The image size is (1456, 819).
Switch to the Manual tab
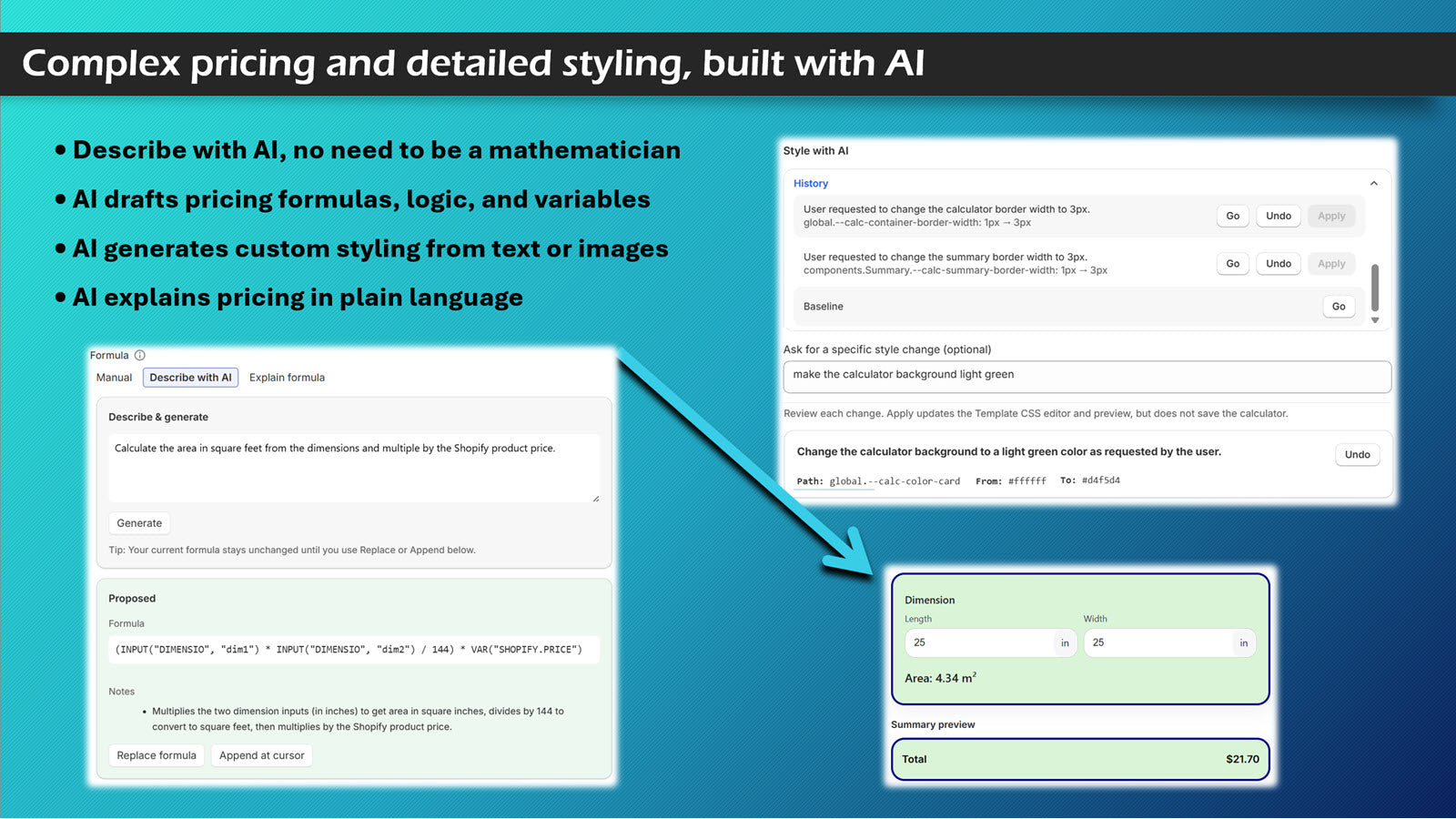point(113,377)
